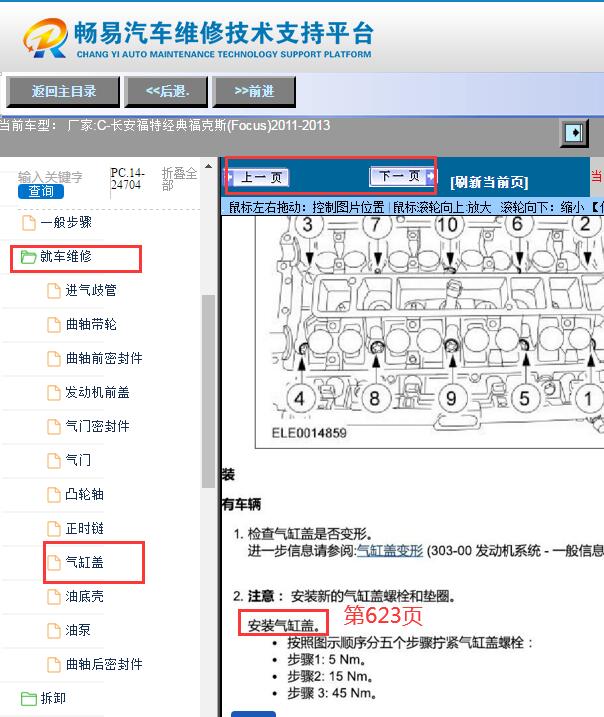Screen dimensions: 604x717
Task: Click document icon beside 气门密封件
Action: click(54, 427)
